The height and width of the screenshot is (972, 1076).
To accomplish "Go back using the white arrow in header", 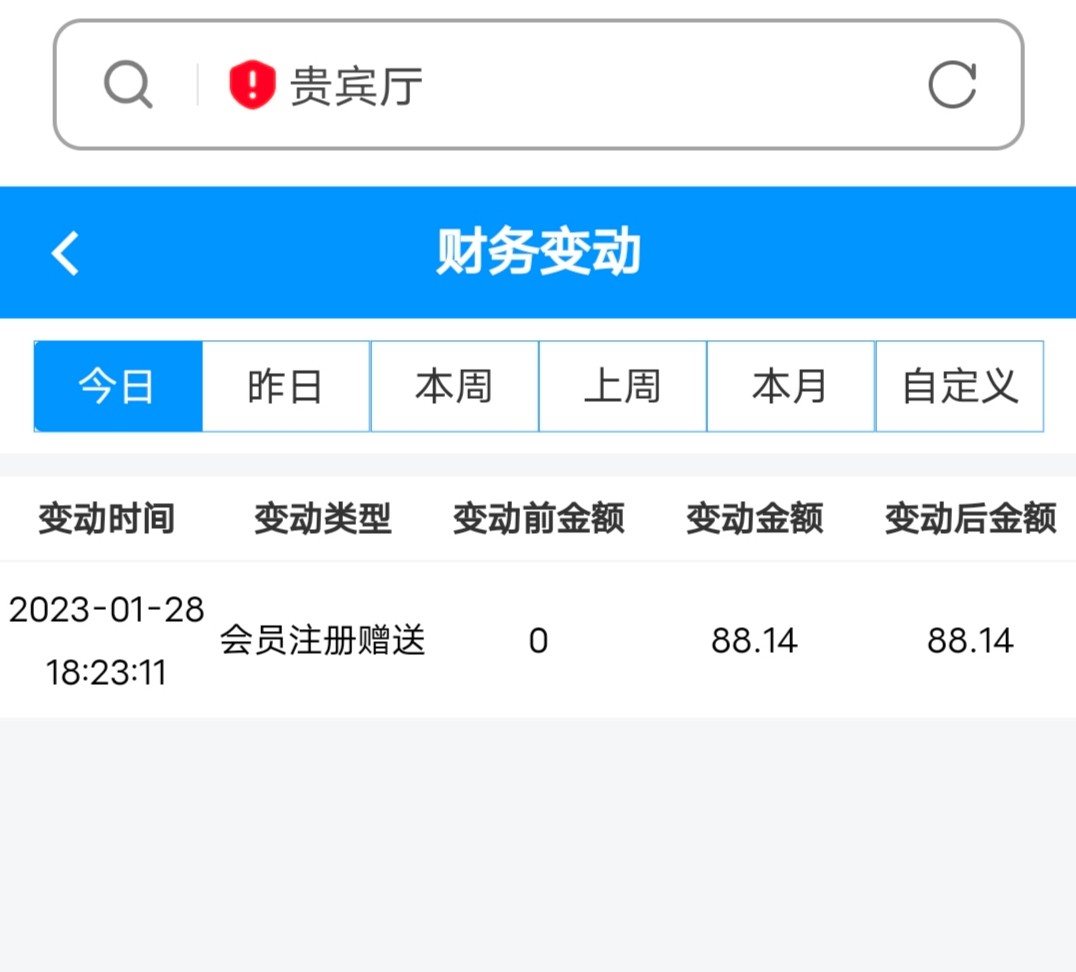I will point(66,252).
